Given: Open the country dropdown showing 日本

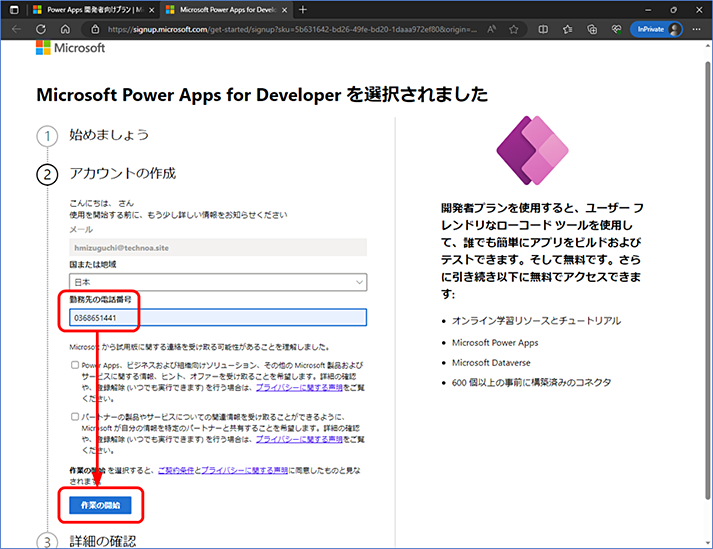Looking at the screenshot, I should point(218,282).
